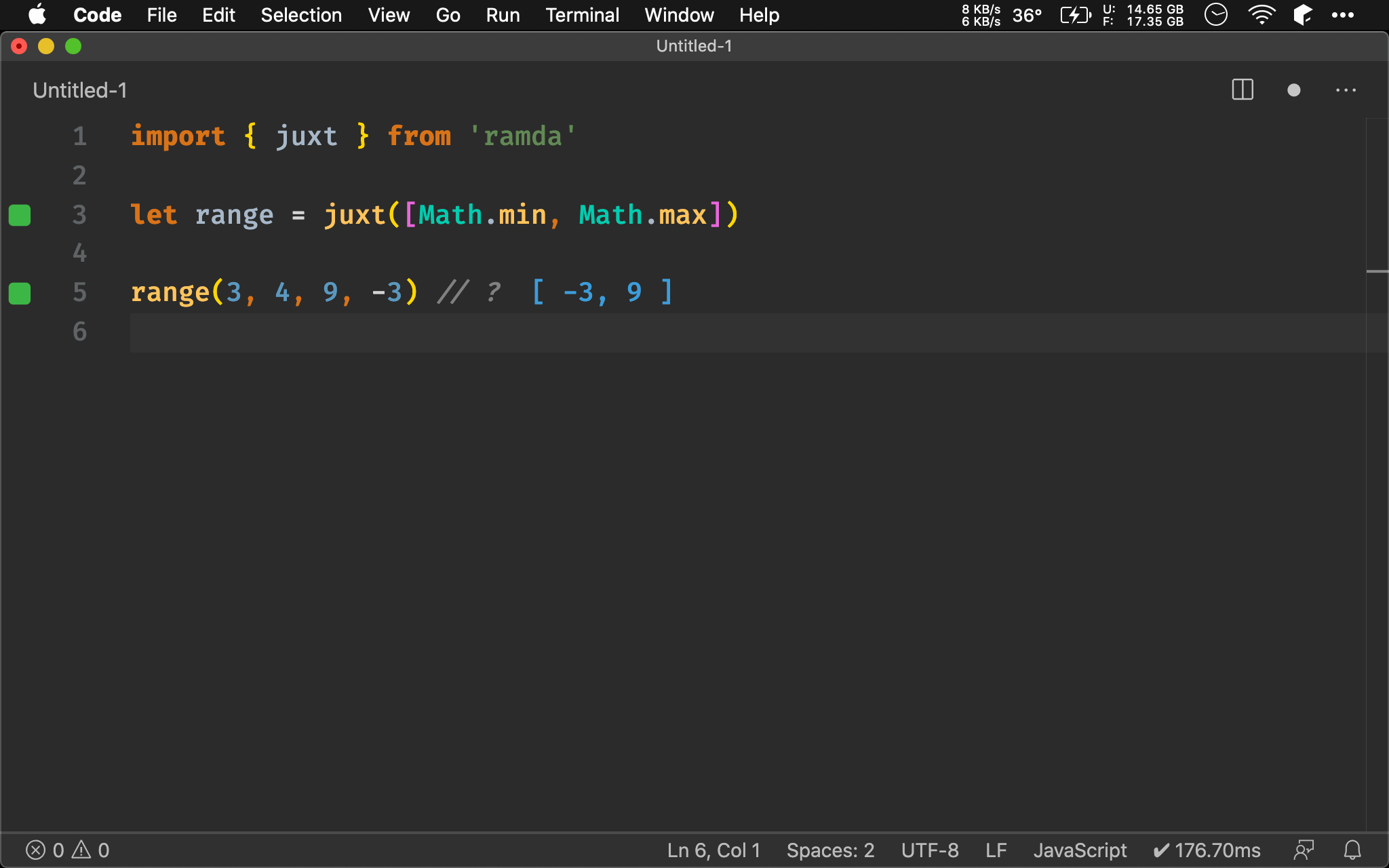The image size is (1389, 868).
Task: Click the split editor icon
Action: pyautogui.click(x=1243, y=90)
